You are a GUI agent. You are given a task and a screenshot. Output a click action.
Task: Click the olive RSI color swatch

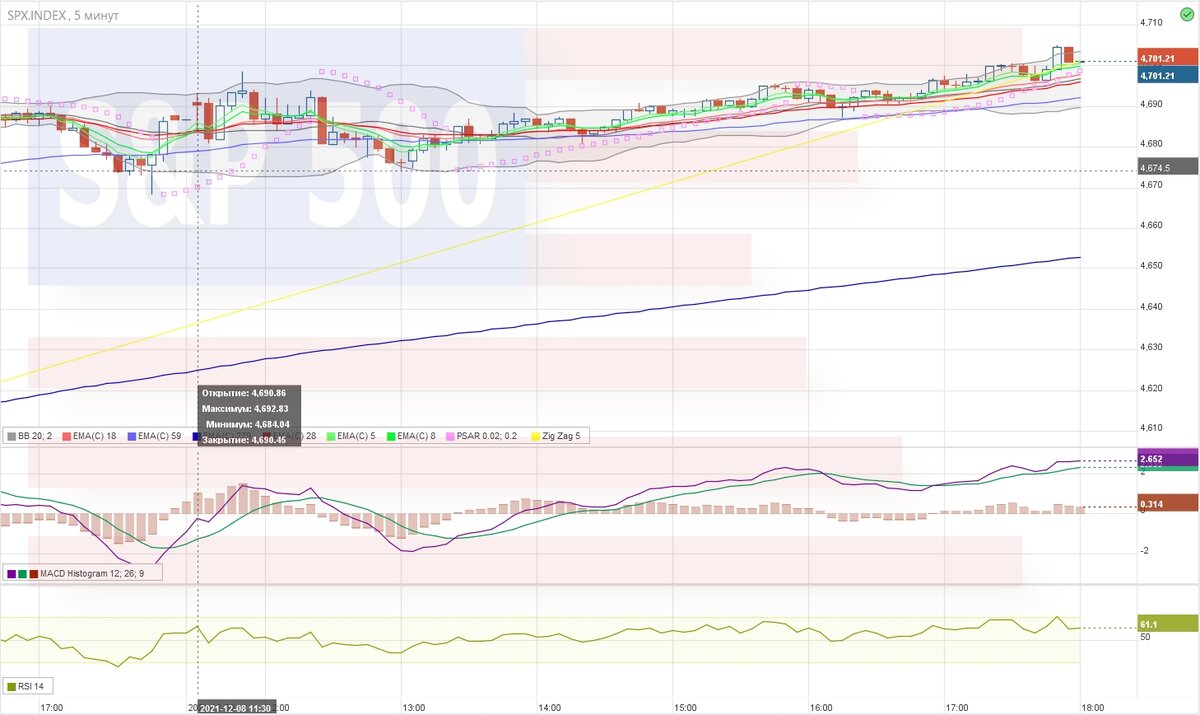click(x=12, y=687)
